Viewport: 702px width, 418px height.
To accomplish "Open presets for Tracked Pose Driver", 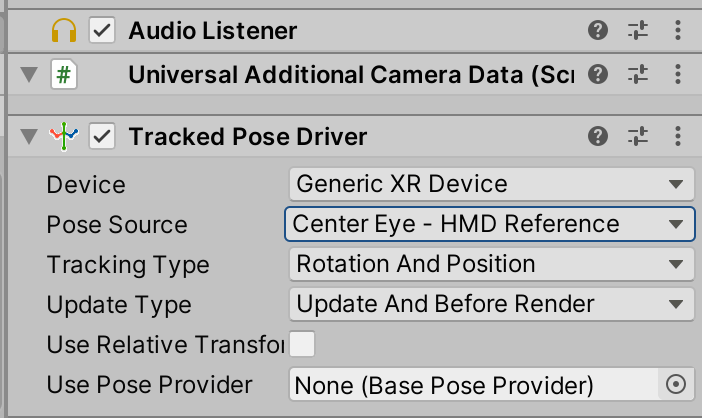I will click(x=638, y=136).
